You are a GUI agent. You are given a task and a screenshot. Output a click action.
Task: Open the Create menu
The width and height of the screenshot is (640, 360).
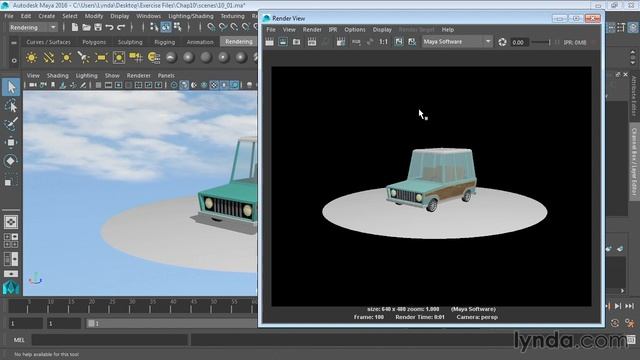click(47, 16)
